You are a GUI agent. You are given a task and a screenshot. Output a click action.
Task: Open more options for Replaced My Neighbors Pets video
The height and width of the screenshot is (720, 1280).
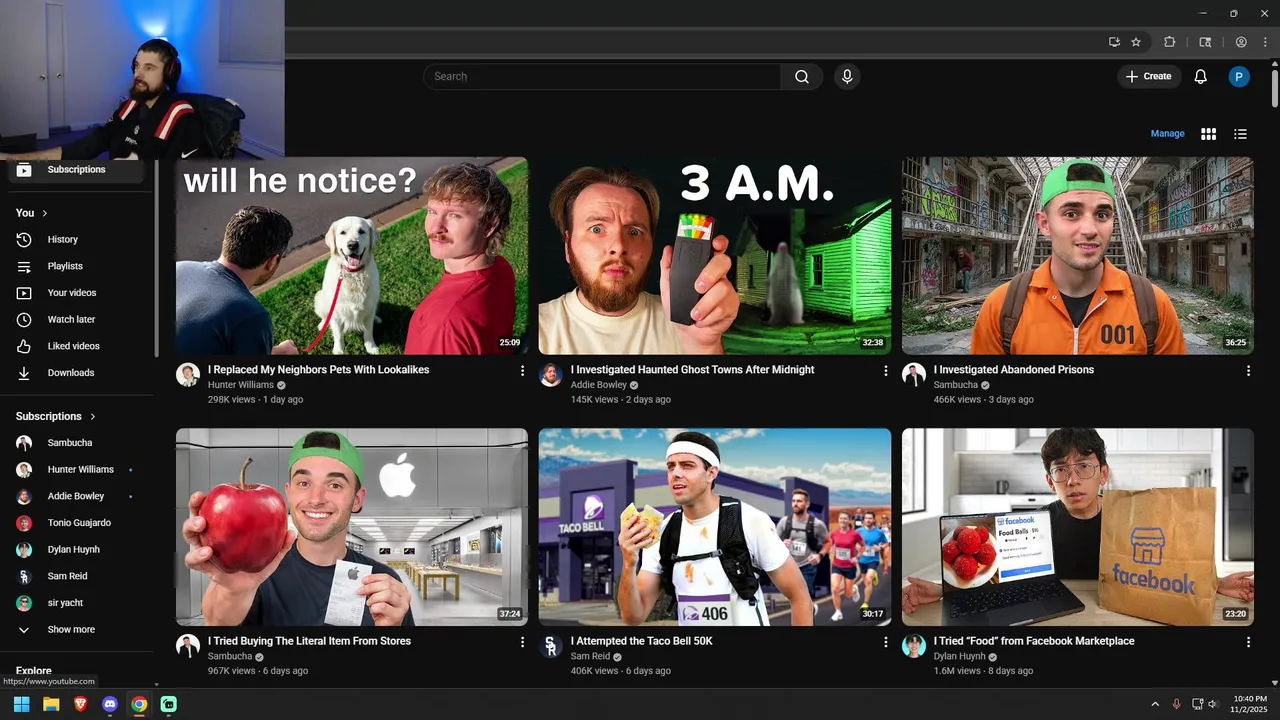(522, 371)
